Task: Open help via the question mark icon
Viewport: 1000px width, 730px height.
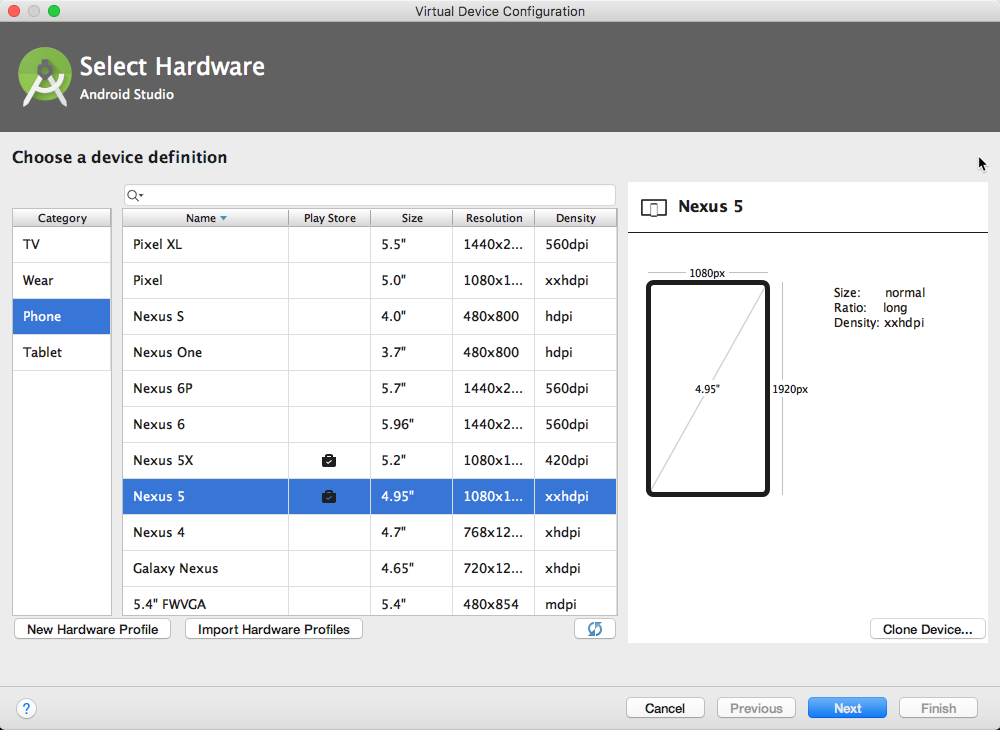Action: point(26,708)
